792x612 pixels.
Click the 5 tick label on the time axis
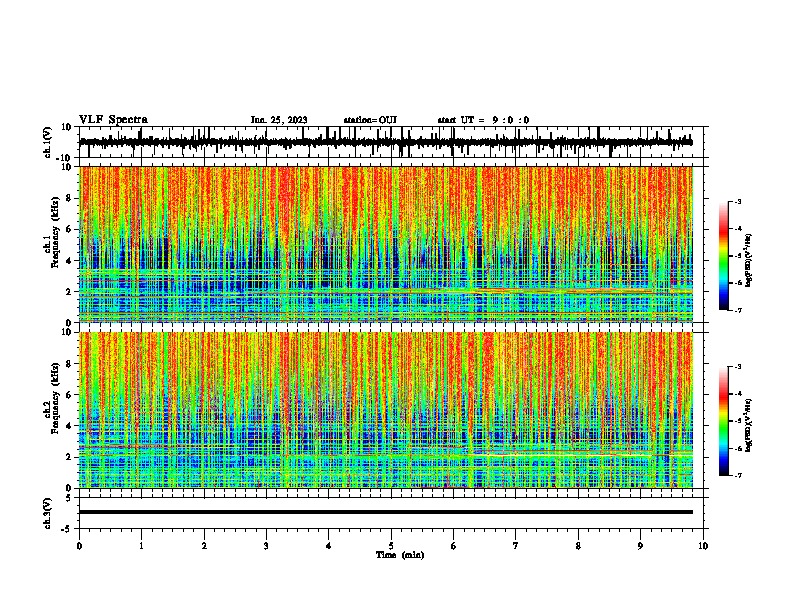click(x=391, y=546)
